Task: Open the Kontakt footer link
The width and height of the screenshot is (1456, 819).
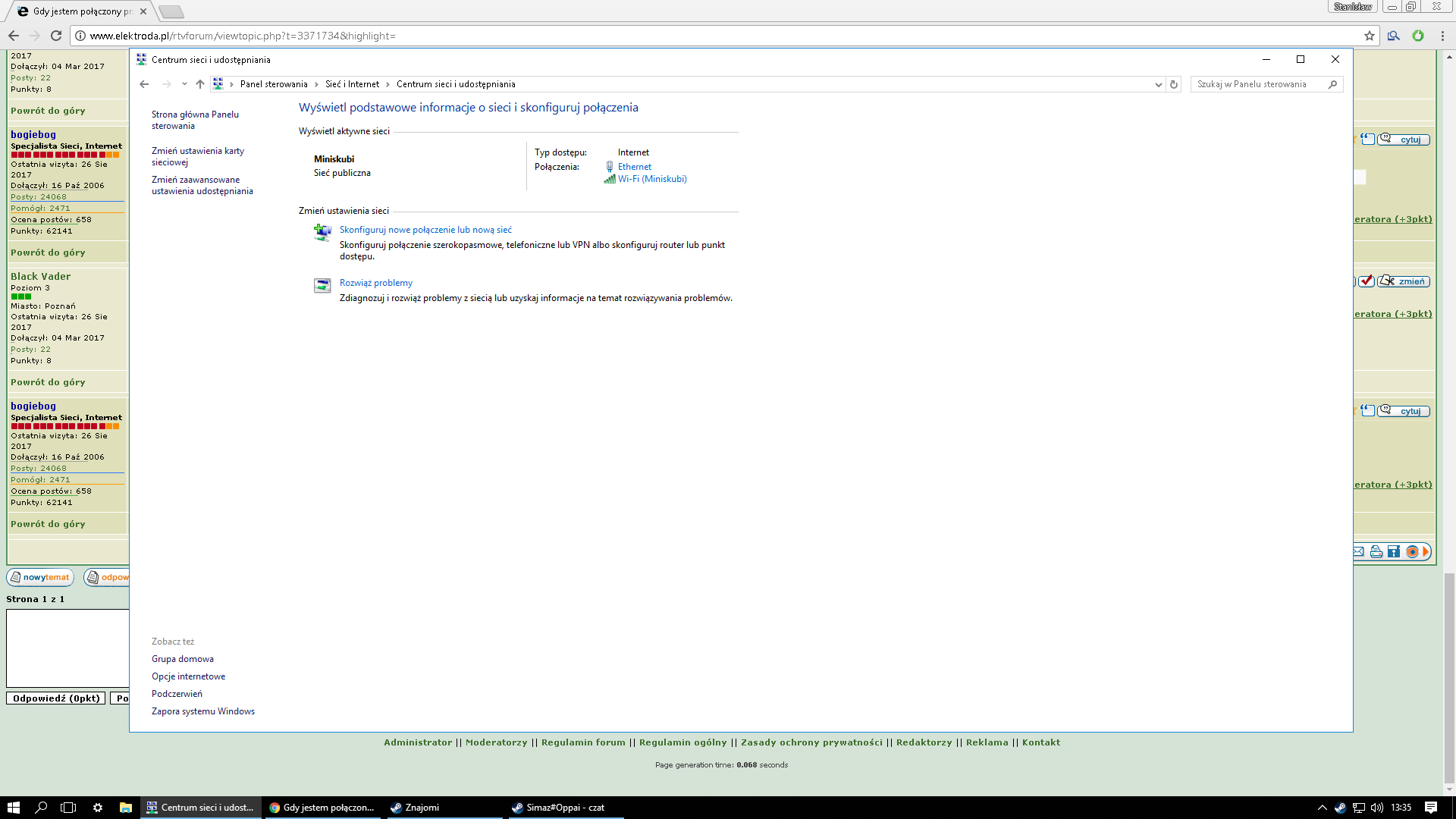Action: pos(1041,742)
